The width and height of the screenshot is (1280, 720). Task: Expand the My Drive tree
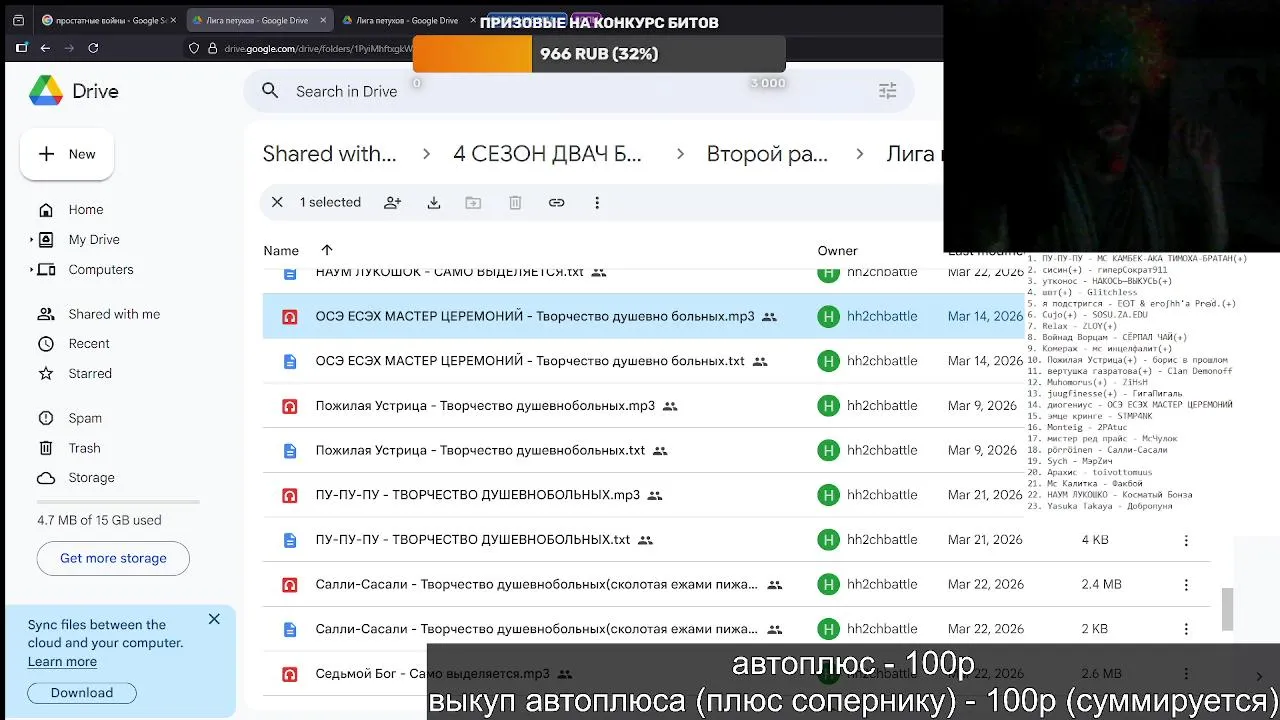coord(32,240)
